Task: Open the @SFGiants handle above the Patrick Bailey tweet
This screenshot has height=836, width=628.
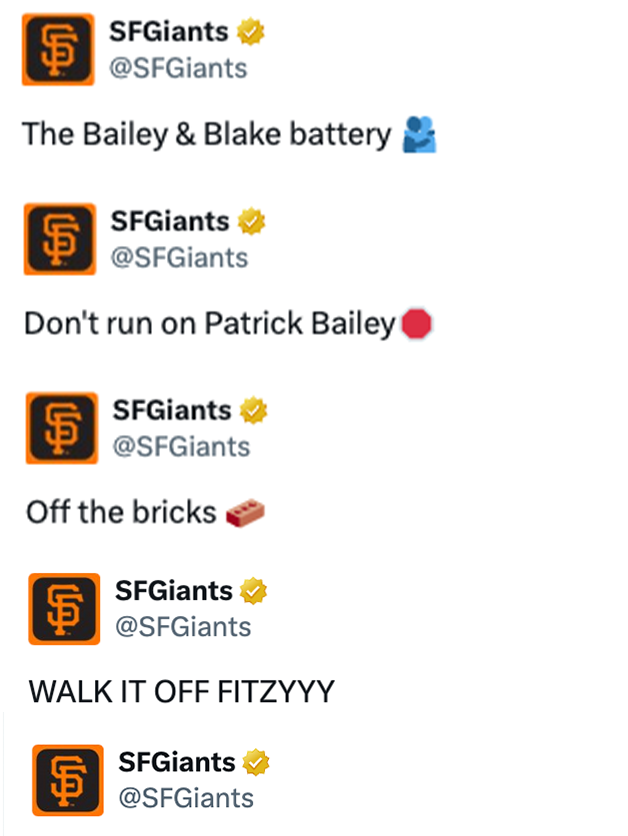Action: coord(179,258)
